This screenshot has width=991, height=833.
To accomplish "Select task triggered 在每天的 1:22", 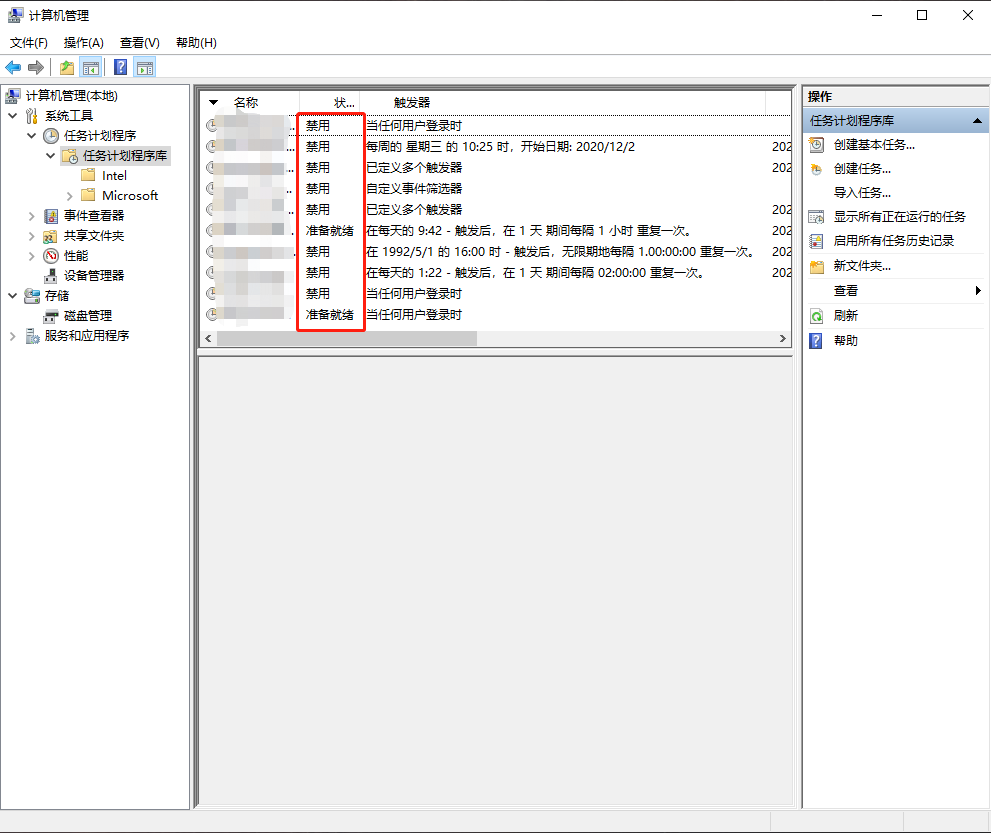I will (497, 272).
